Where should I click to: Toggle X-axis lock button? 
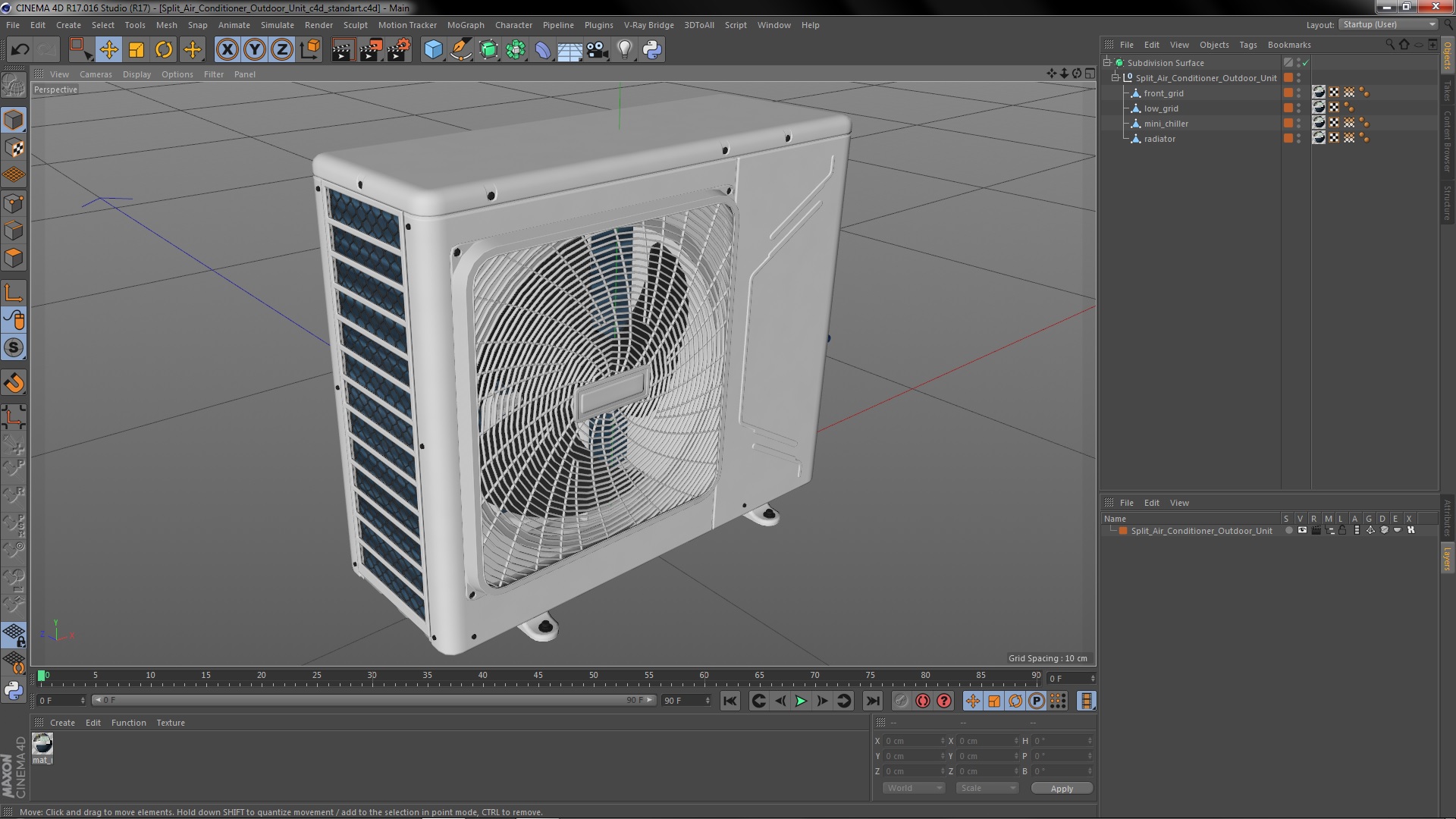pyautogui.click(x=227, y=50)
